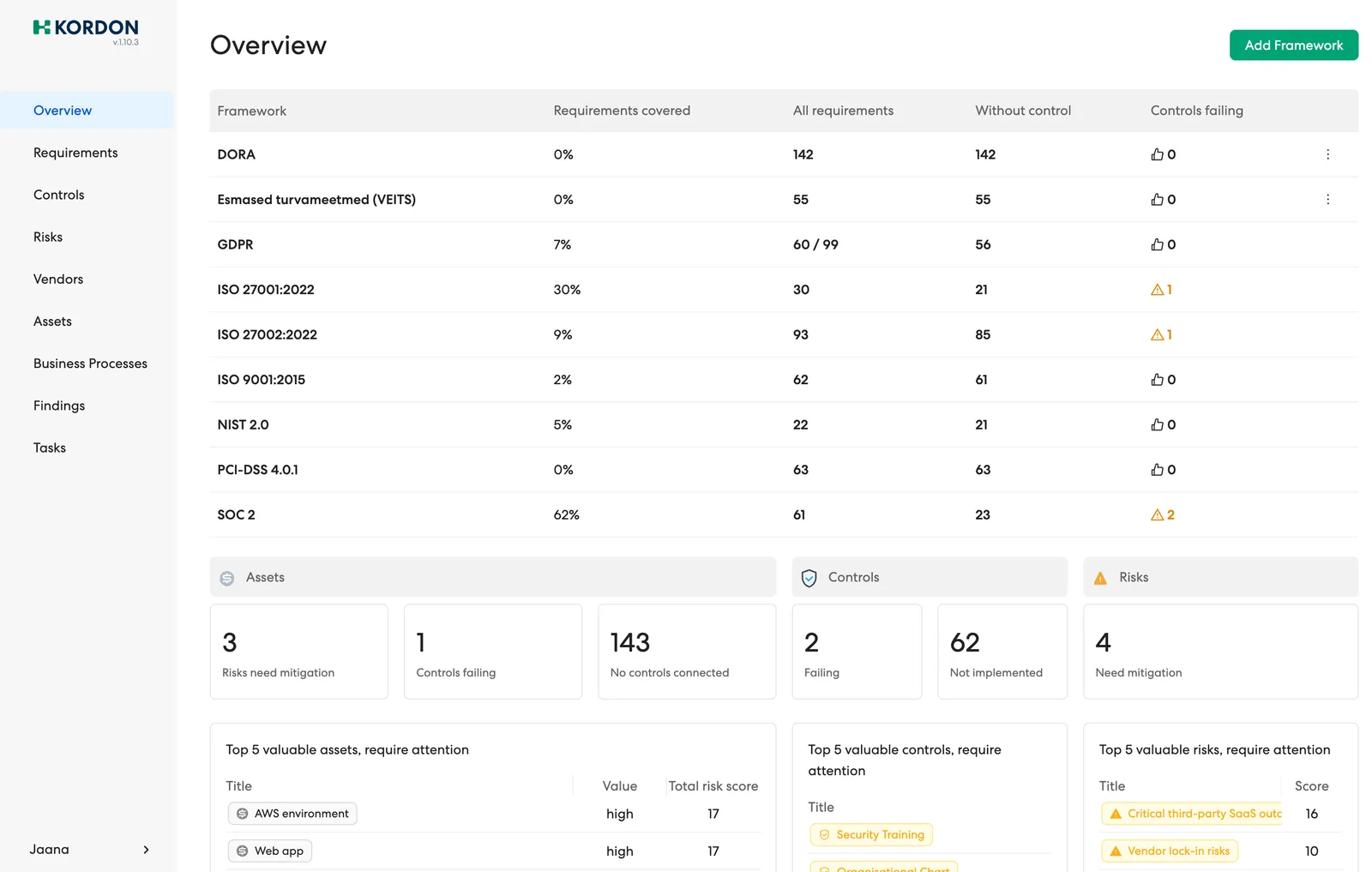The width and height of the screenshot is (1372, 872).
Task: Navigate to Risks in the sidebar
Action: pyautogui.click(x=87, y=237)
